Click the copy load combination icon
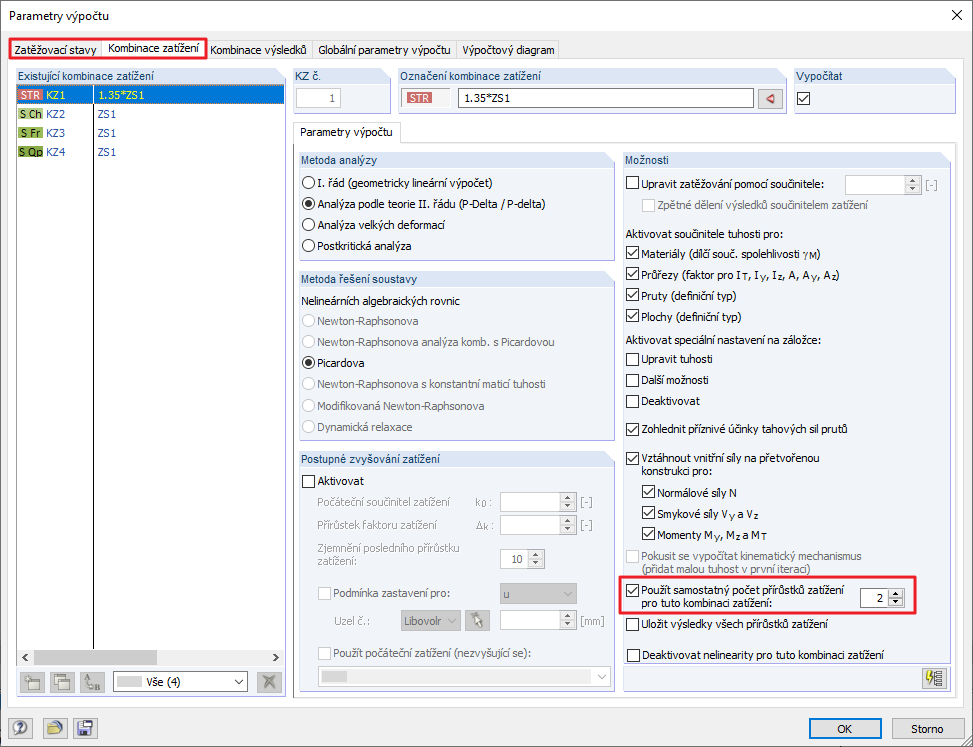The height and width of the screenshot is (747, 973). coord(62,682)
